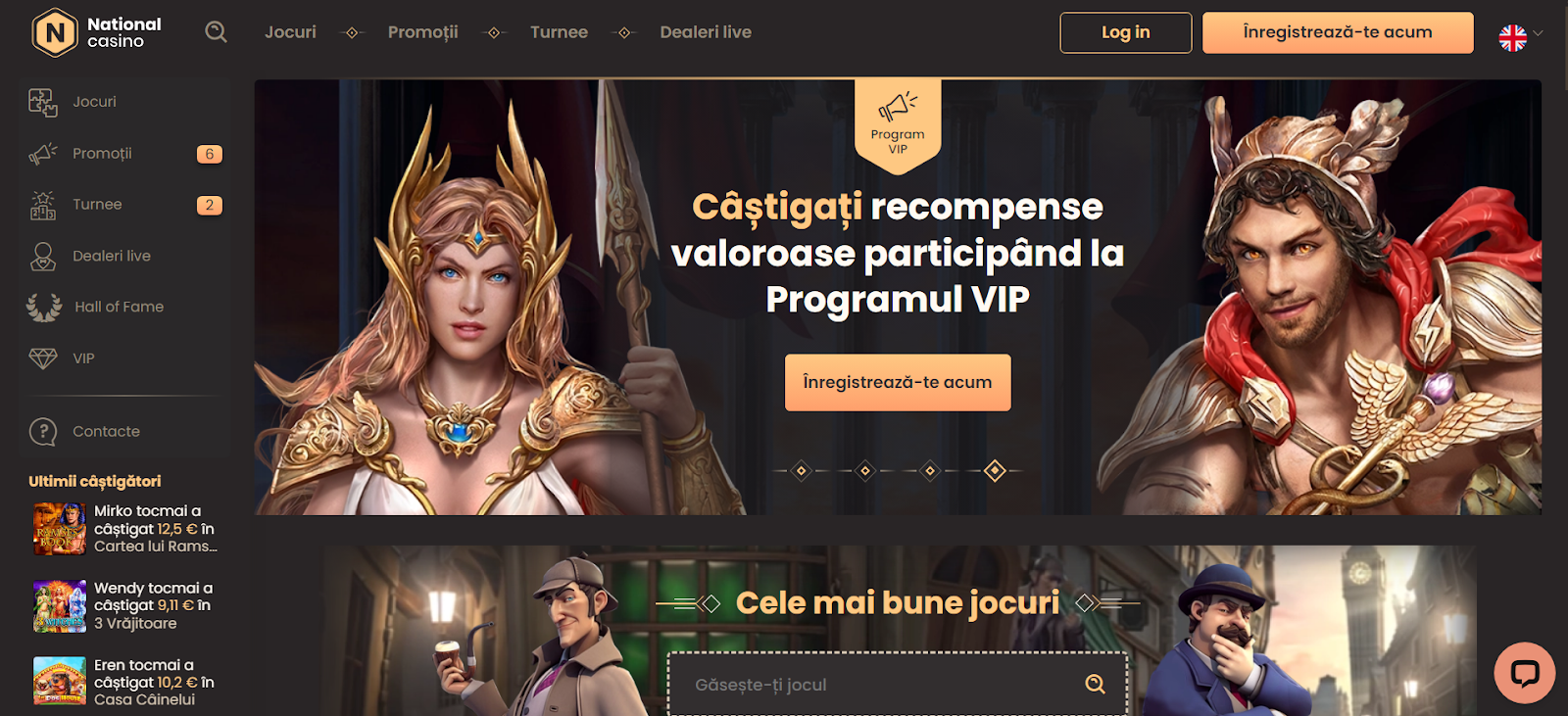Click the Turnee podium icon in sidebar
Viewport: 1568px width, 716px height.
coord(43,205)
